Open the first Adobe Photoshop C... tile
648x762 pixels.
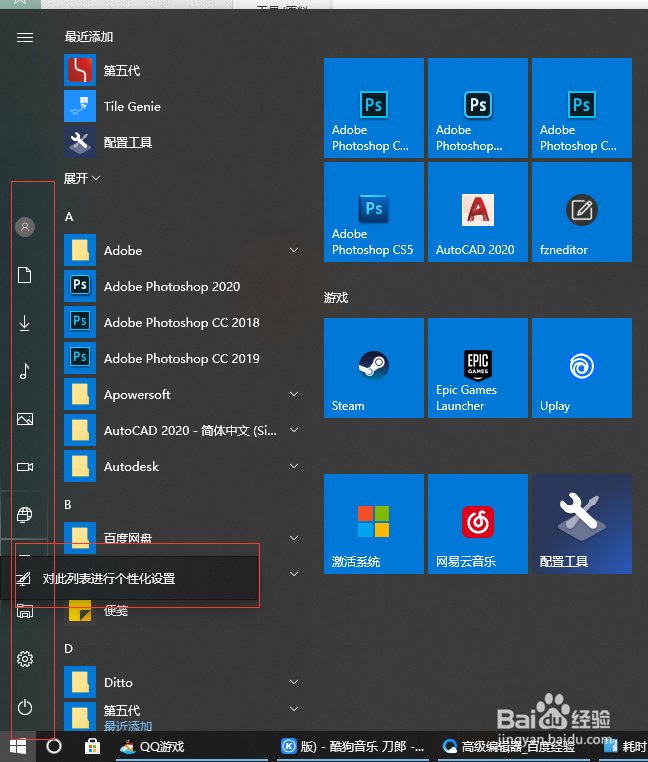[374, 108]
